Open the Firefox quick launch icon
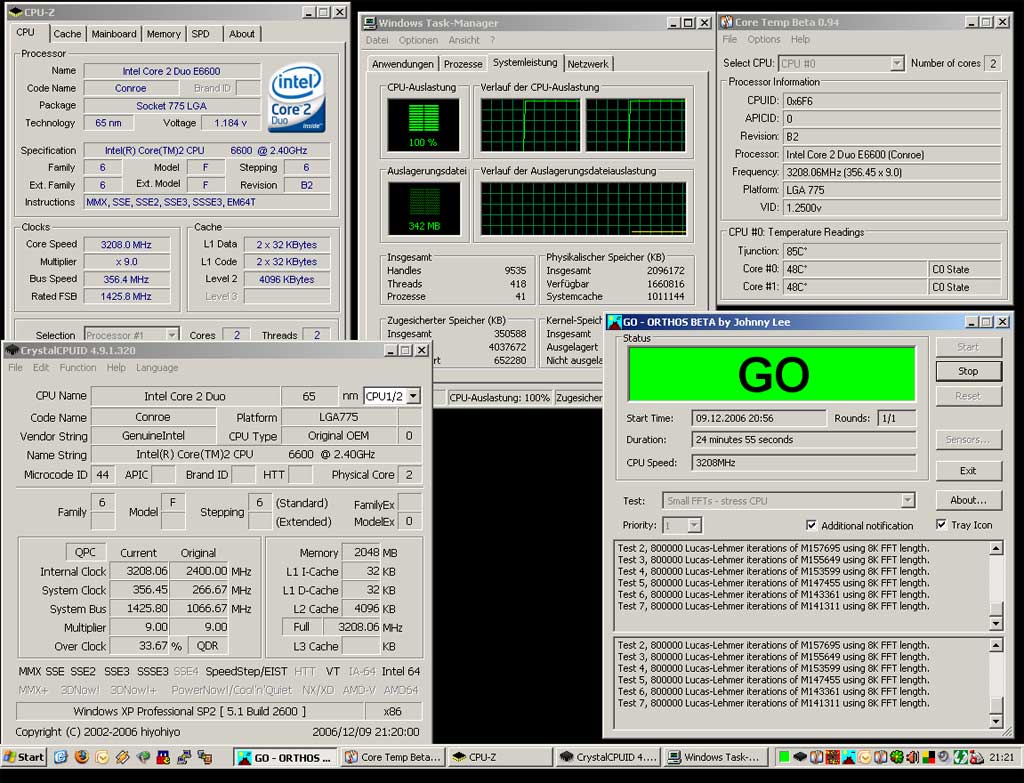 coord(82,757)
